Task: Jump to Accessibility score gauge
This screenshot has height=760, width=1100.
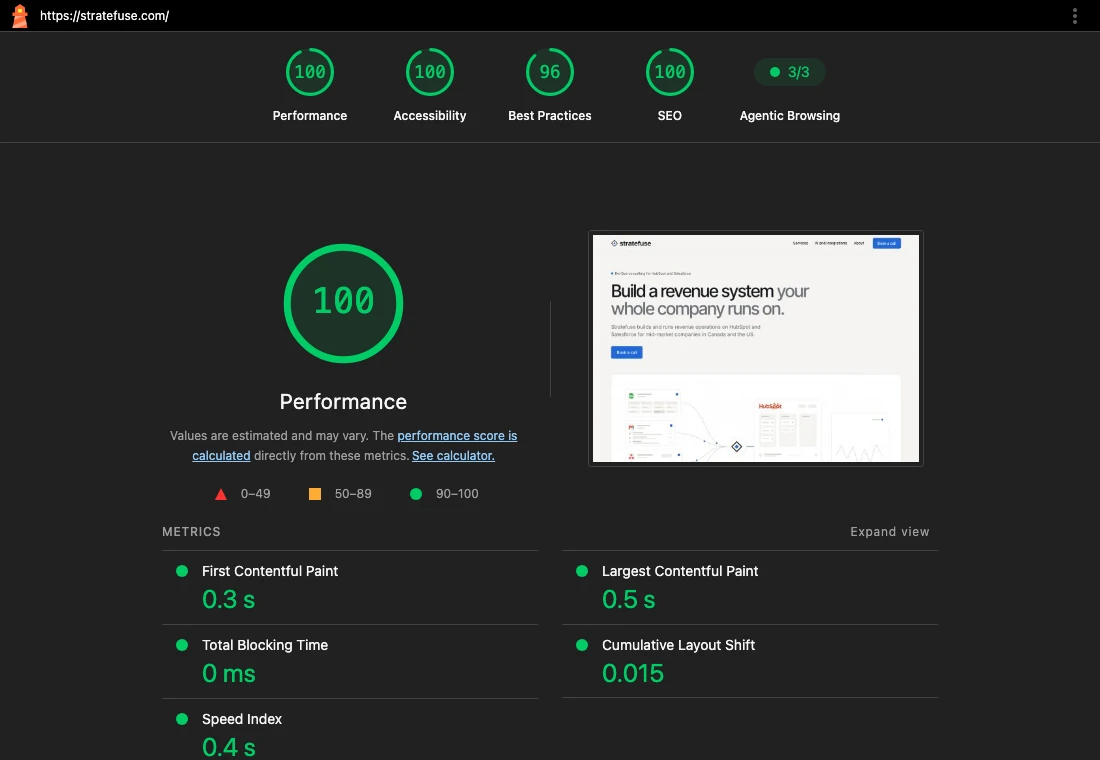Action: coord(429,72)
